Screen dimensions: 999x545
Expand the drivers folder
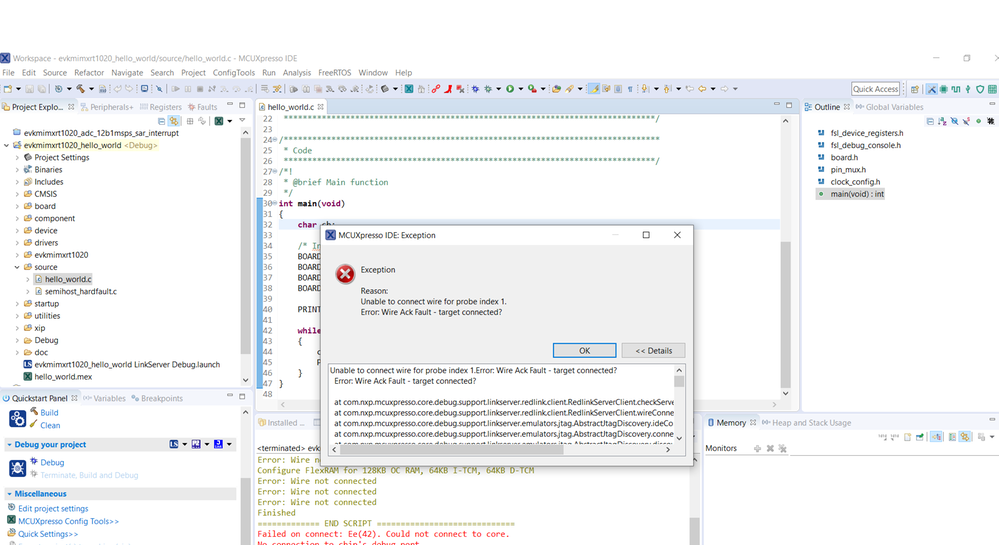[x=17, y=243]
